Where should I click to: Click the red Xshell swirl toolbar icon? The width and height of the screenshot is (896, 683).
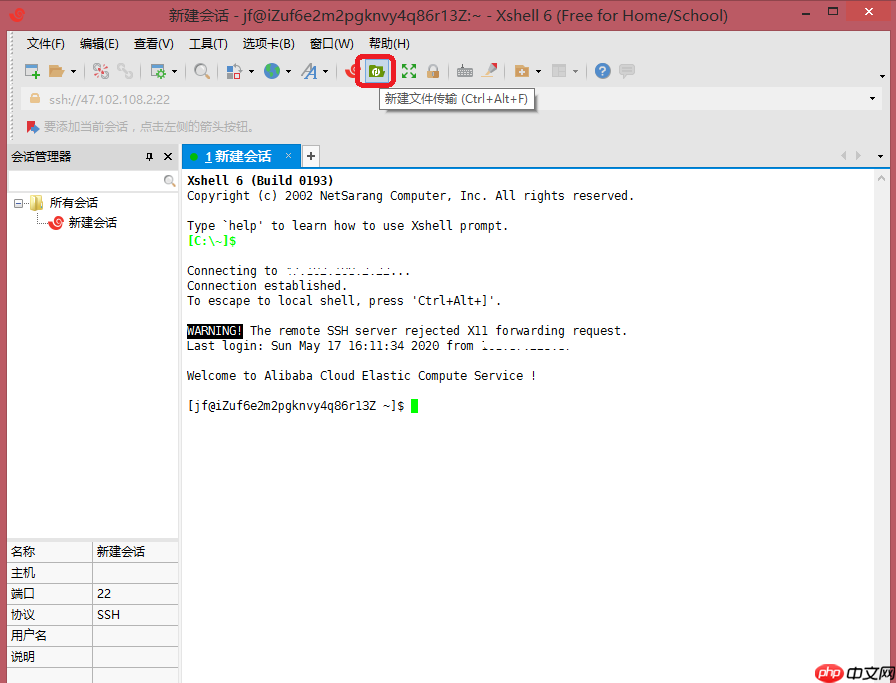pos(351,71)
